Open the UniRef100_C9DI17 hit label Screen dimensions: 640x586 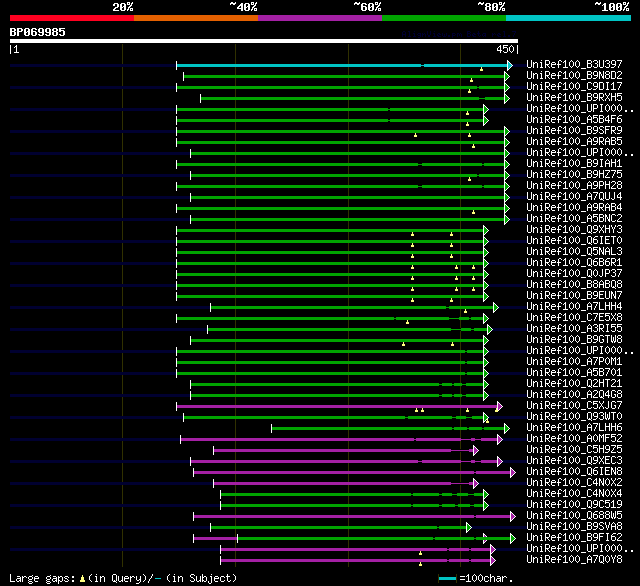(574, 86)
